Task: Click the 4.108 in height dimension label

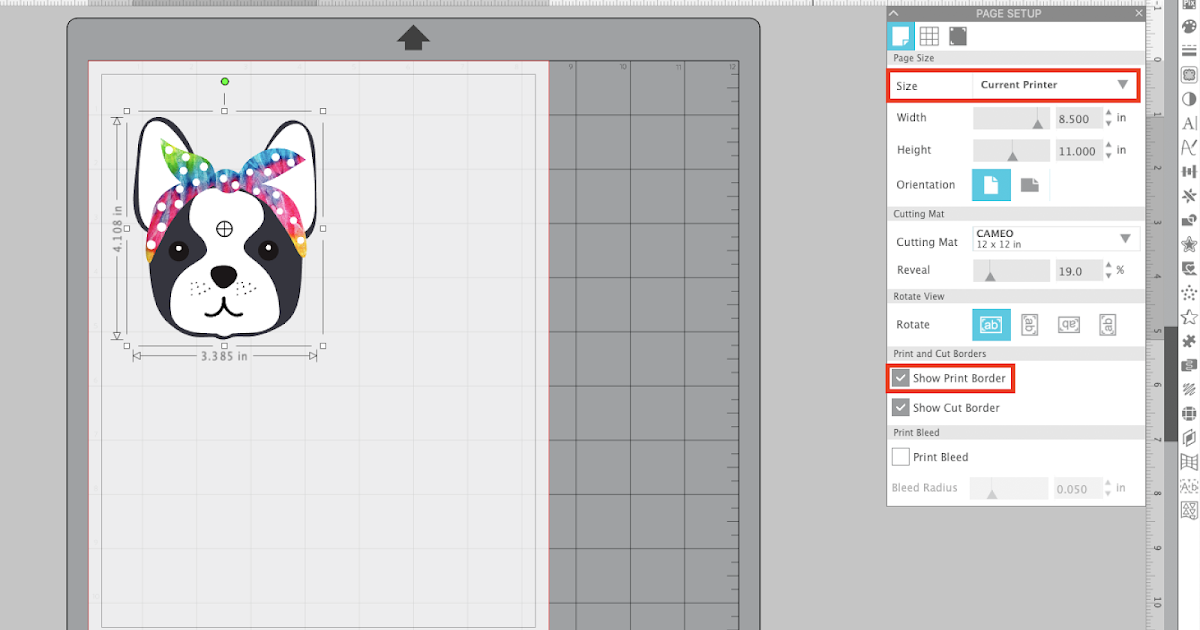Action: tap(118, 229)
